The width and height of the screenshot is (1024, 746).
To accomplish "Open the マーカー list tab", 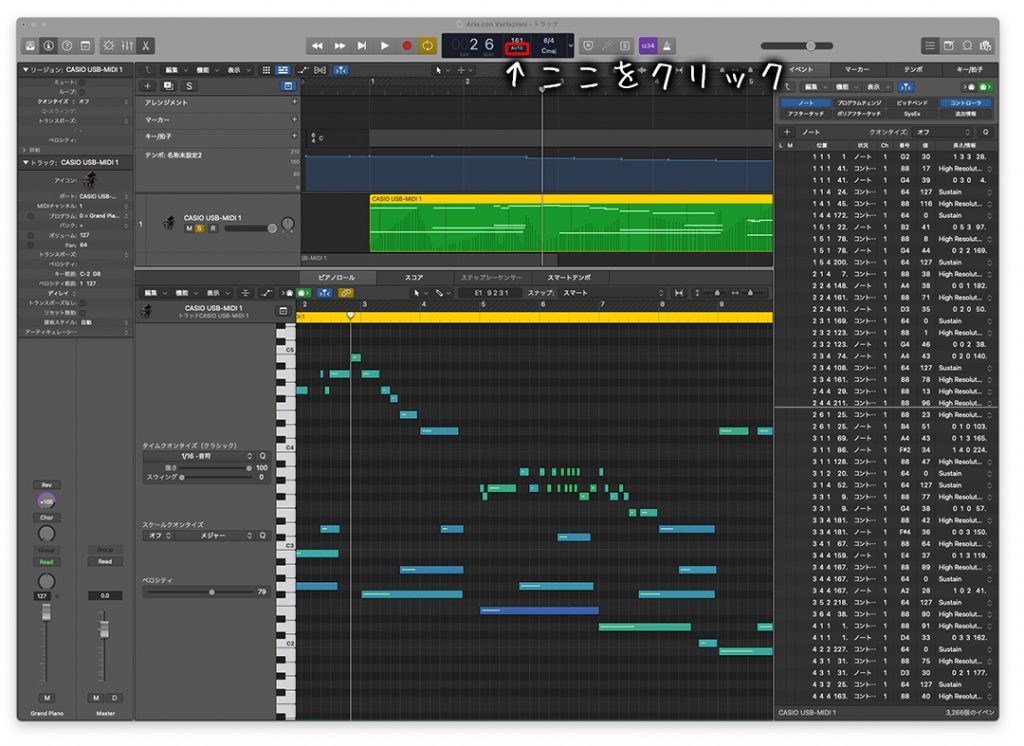I will [x=857, y=69].
